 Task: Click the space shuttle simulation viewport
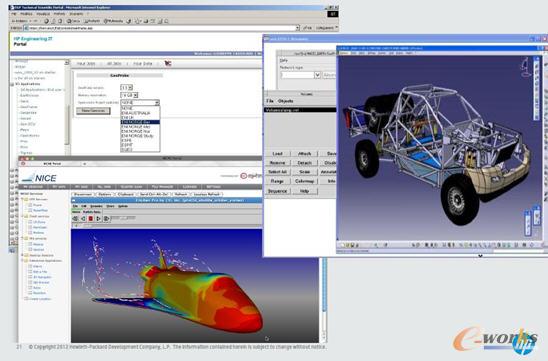coord(195,286)
